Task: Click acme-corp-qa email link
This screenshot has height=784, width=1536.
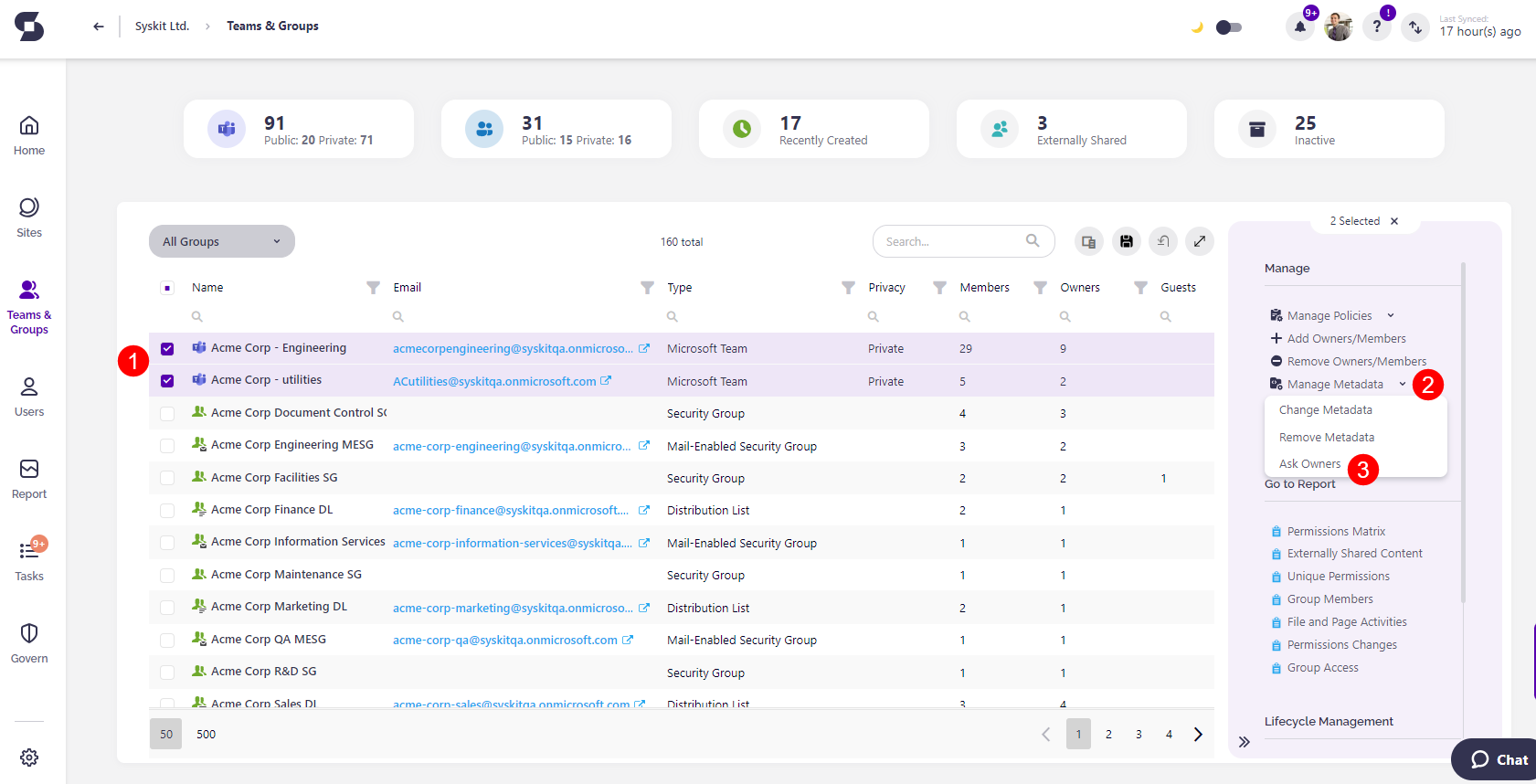Action: pyautogui.click(x=505, y=641)
